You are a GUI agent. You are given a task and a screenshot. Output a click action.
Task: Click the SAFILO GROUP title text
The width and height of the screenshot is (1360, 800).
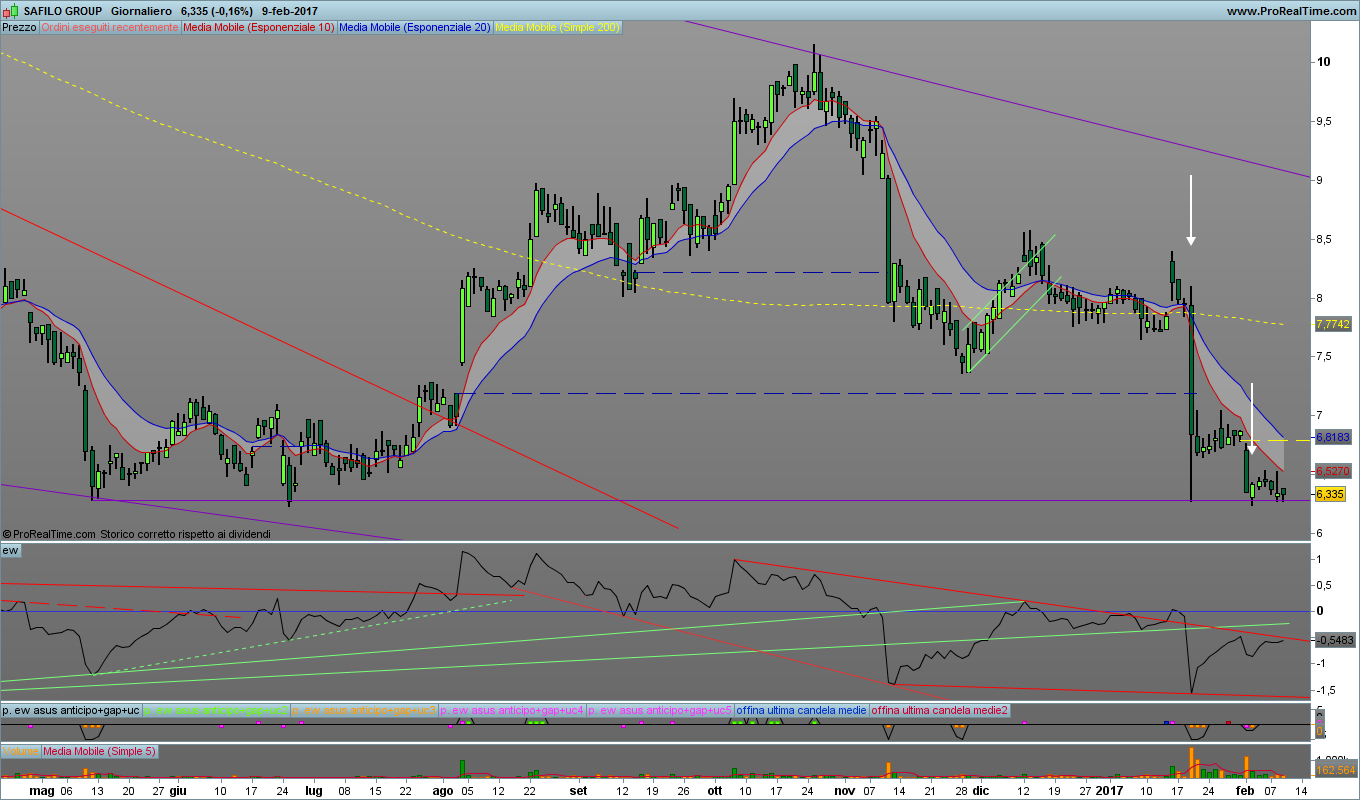(63, 10)
